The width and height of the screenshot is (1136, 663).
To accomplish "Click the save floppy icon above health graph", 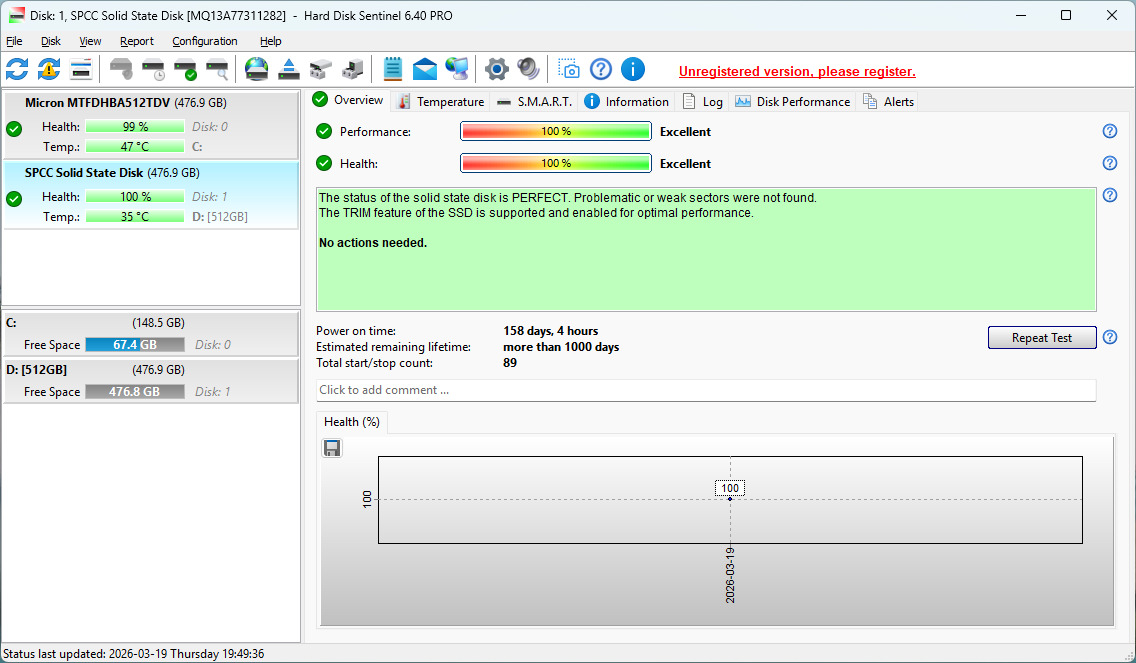I will [332, 449].
